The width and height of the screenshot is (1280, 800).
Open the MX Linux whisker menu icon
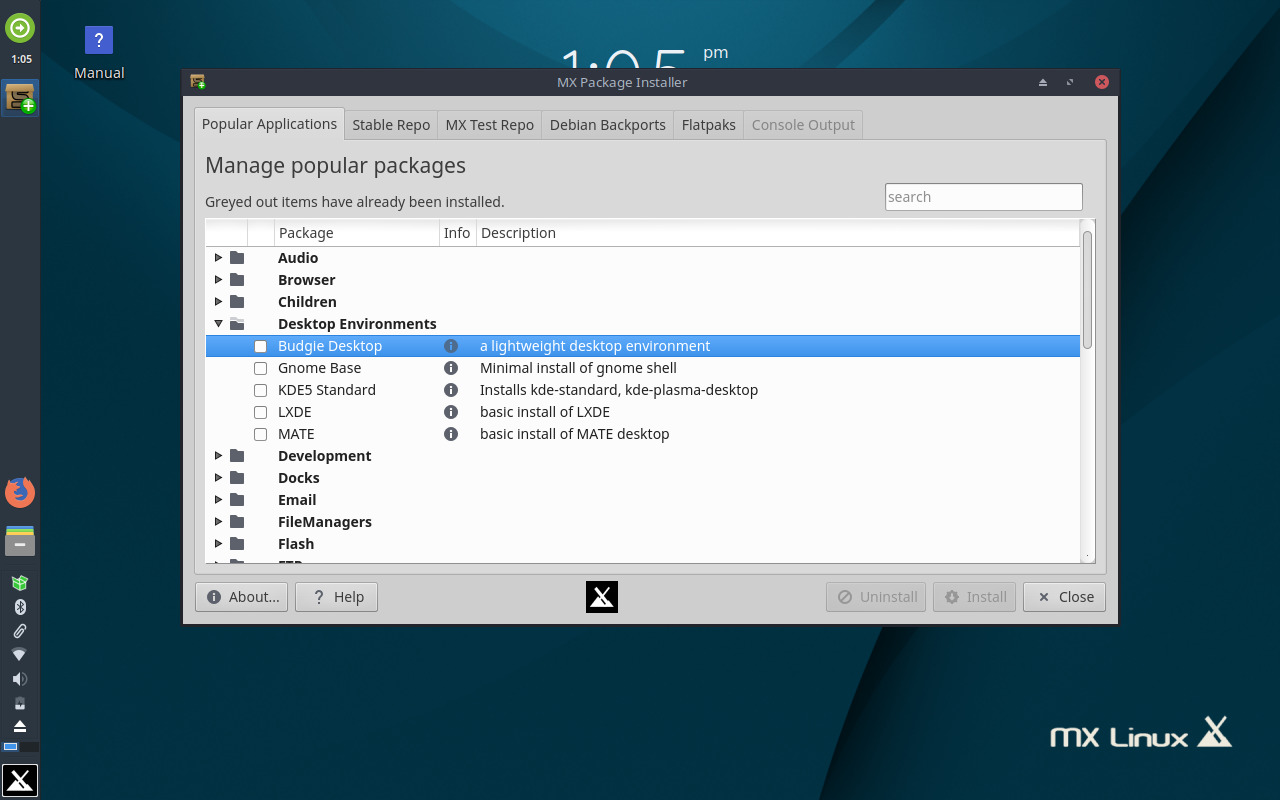point(20,780)
